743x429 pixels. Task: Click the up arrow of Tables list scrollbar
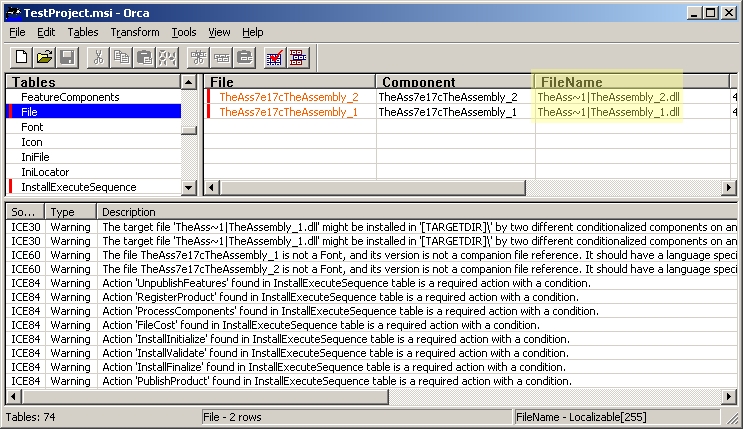click(189, 82)
